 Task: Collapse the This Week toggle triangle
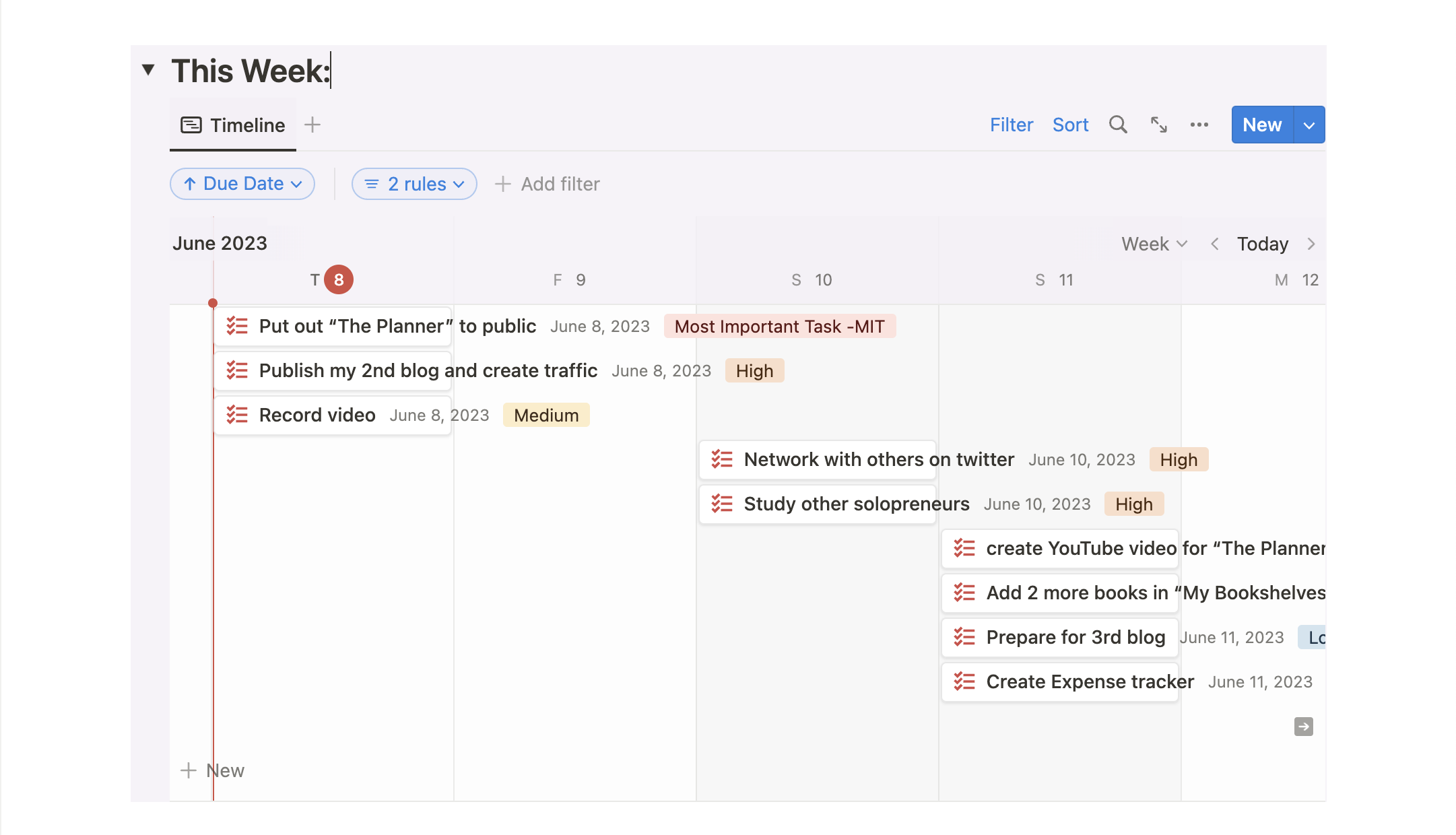point(148,70)
